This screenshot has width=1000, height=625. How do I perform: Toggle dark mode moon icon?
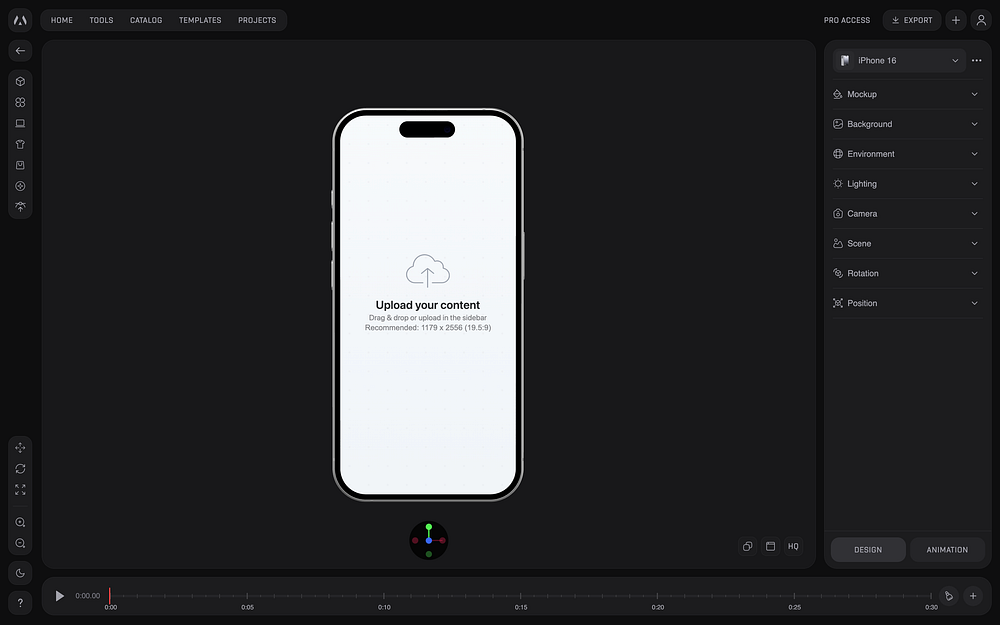[20, 573]
